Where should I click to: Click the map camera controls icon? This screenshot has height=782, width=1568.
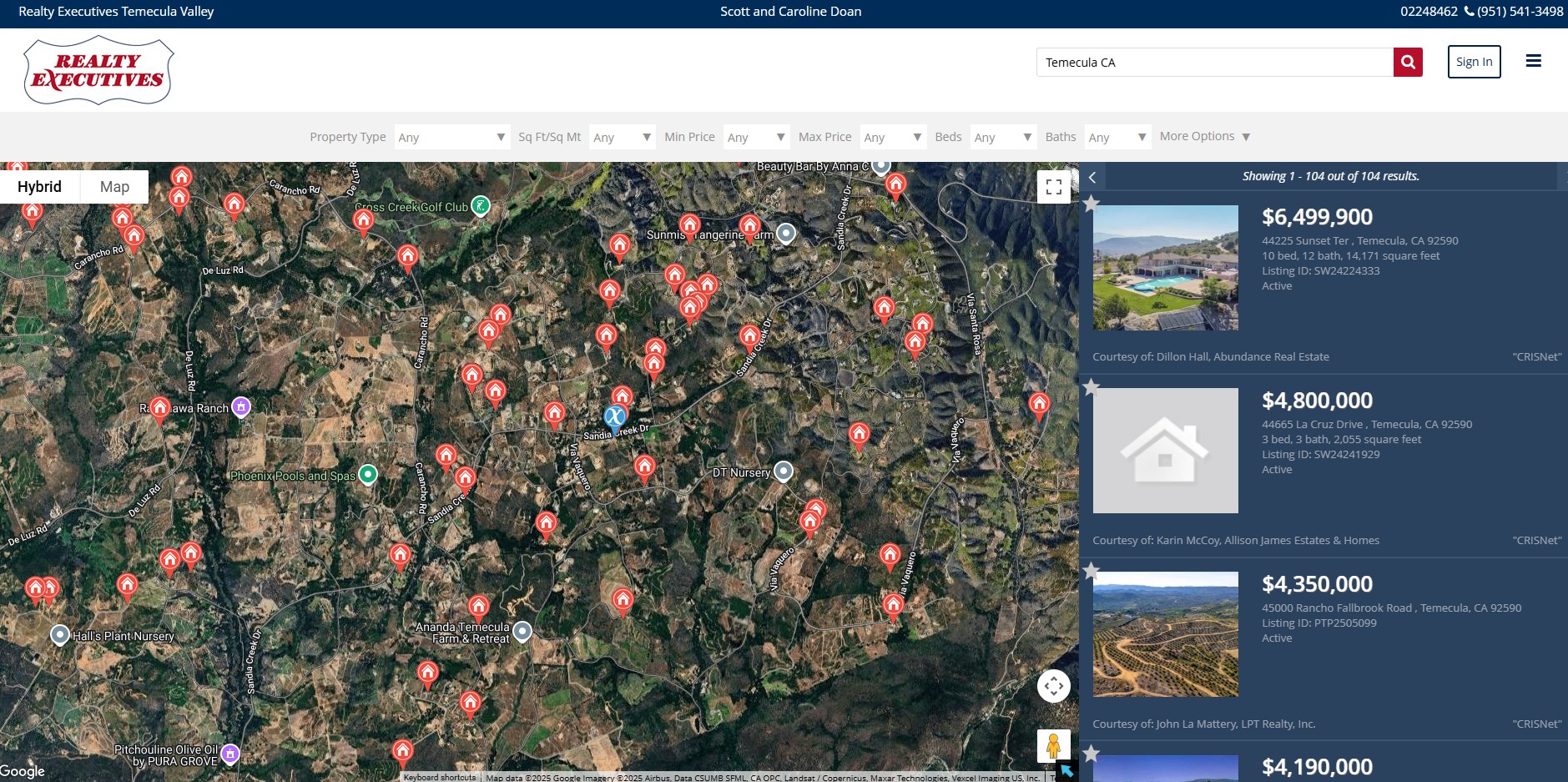pos(1053,686)
